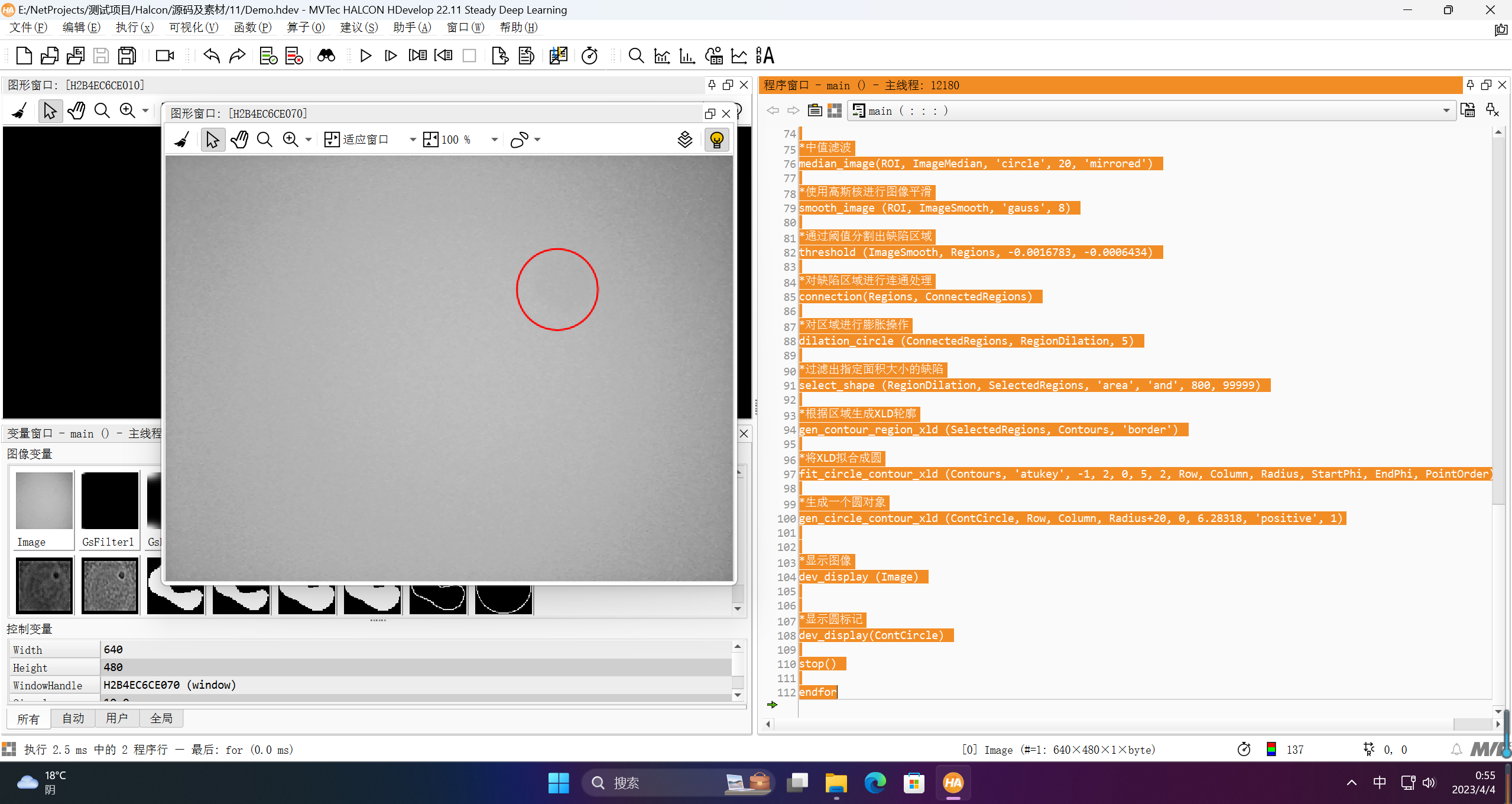Switch to the 用户 variables tab
Screen dimensions: 1512x804
[117, 718]
